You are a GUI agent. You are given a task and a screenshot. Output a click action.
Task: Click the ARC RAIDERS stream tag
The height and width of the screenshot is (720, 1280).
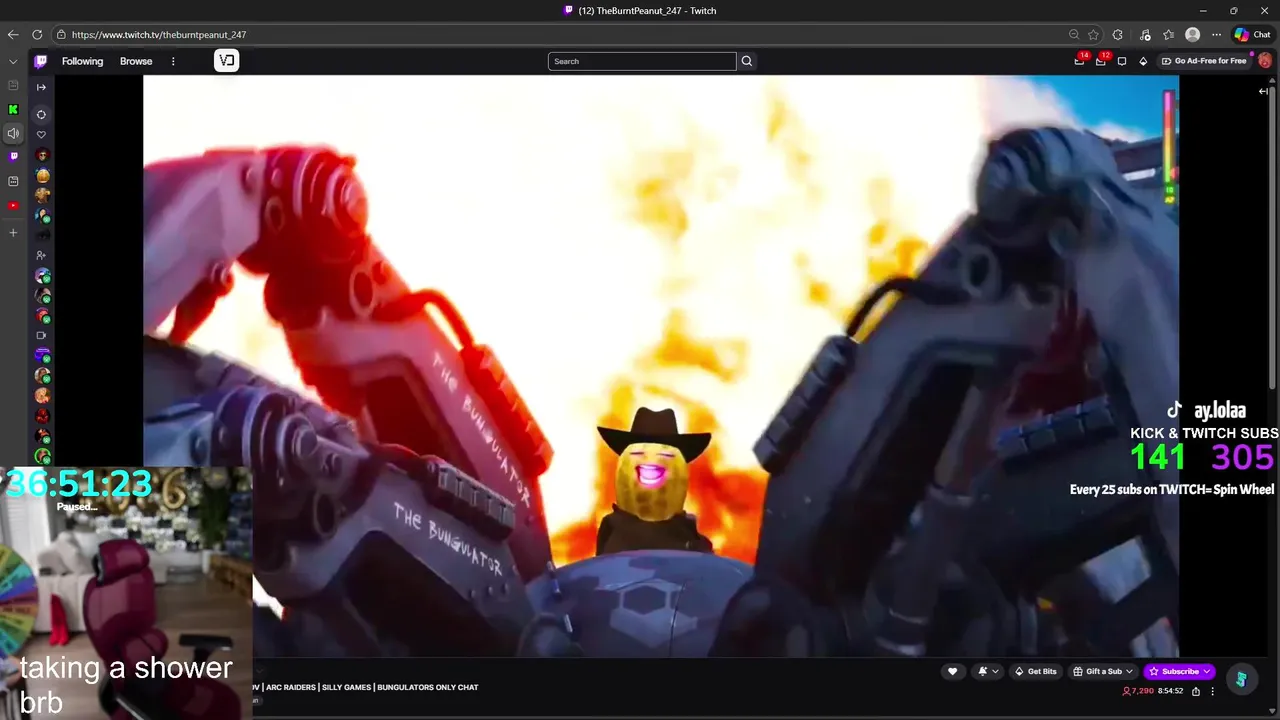pos(291,687)
